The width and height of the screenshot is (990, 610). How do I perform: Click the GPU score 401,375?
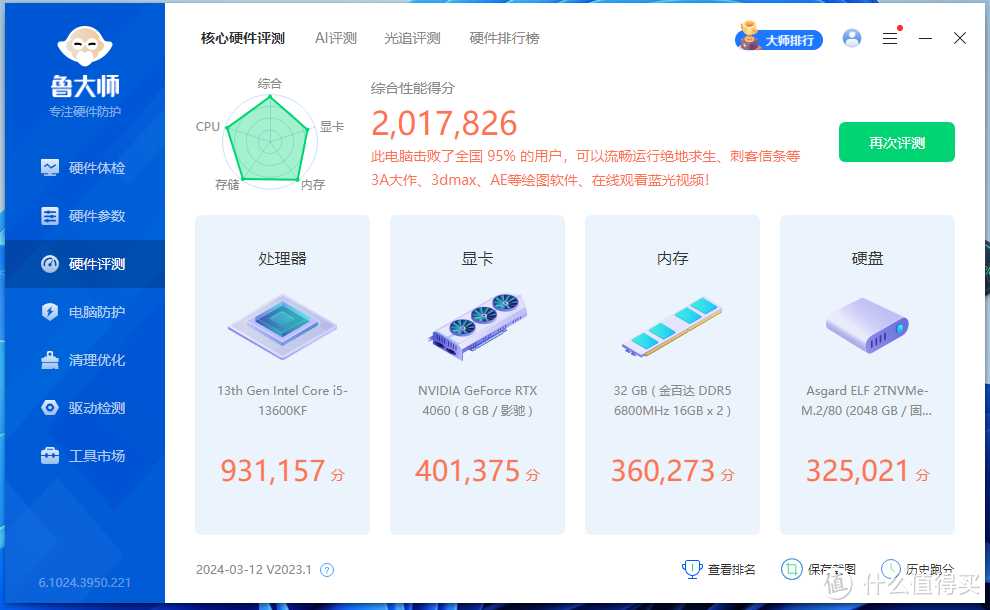click(467, 471)
